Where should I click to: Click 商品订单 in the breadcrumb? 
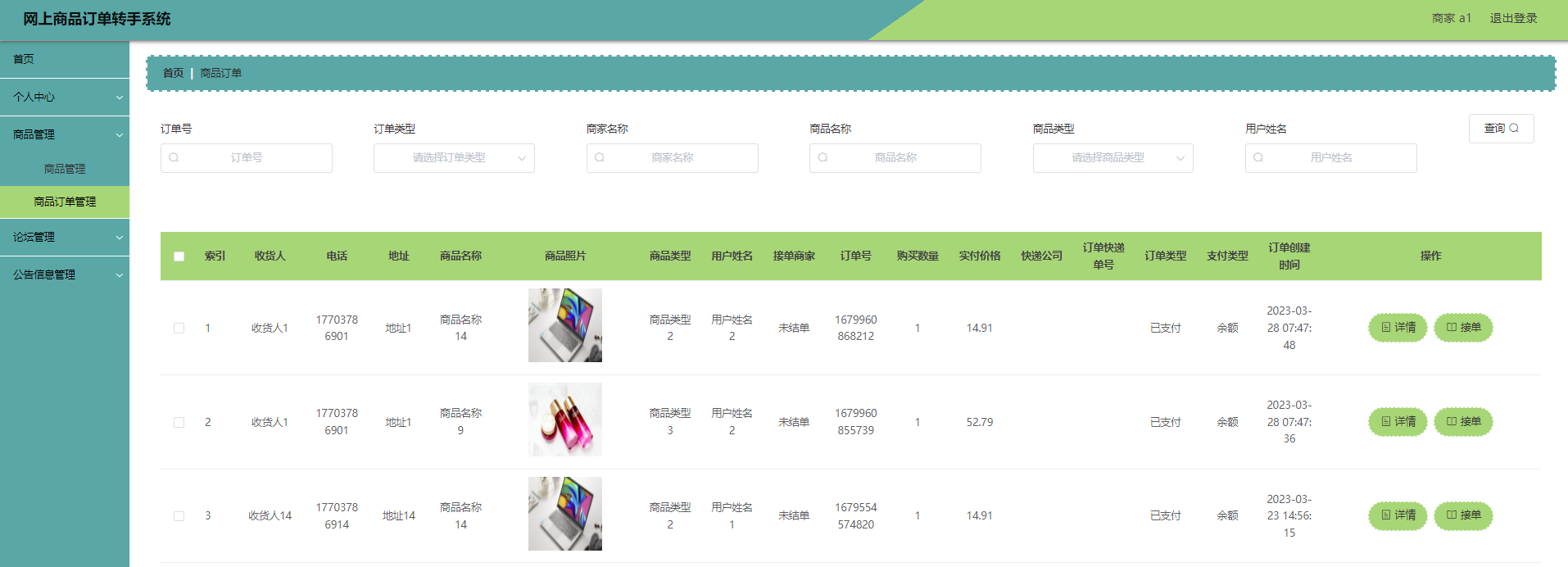[x=221, y=73]
